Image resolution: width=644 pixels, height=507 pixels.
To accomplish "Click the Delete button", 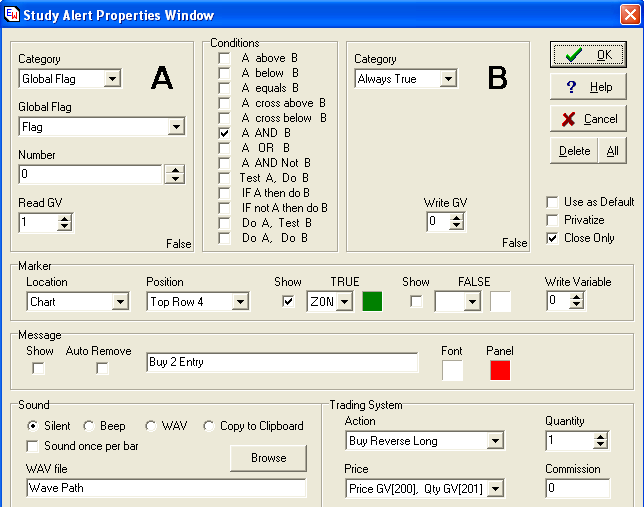I will (574, 151).
